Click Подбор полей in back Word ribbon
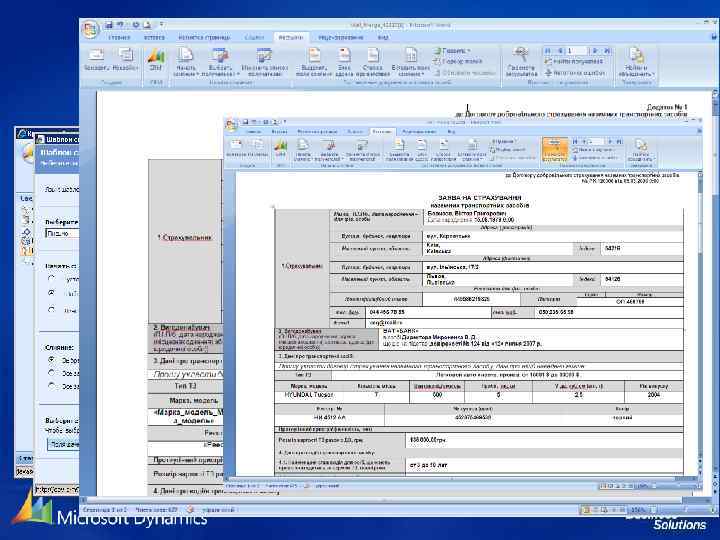The image size is (720, 540). point(457,61)
